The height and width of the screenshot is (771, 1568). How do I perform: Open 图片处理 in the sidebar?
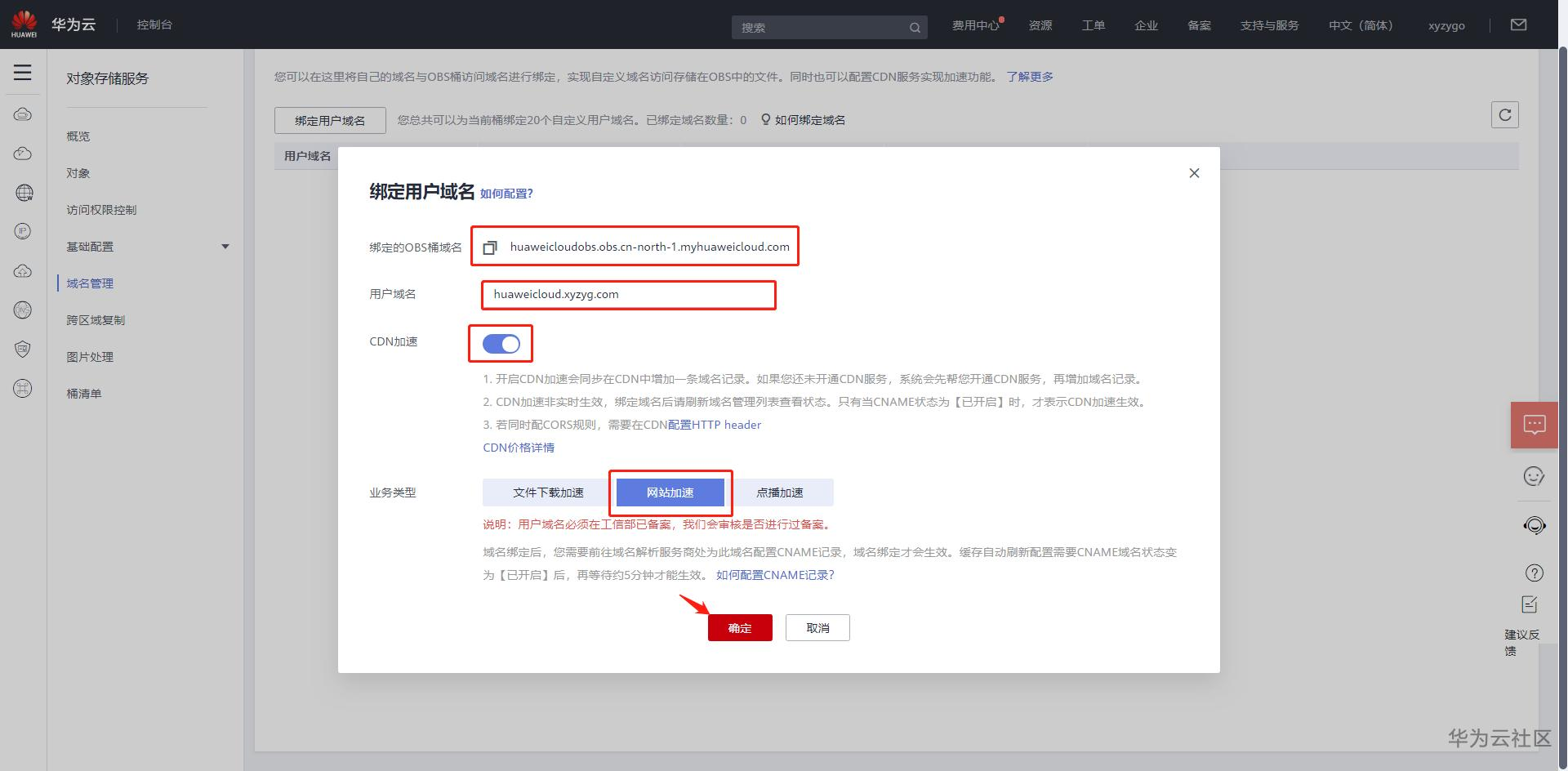[x=90, y=357]
